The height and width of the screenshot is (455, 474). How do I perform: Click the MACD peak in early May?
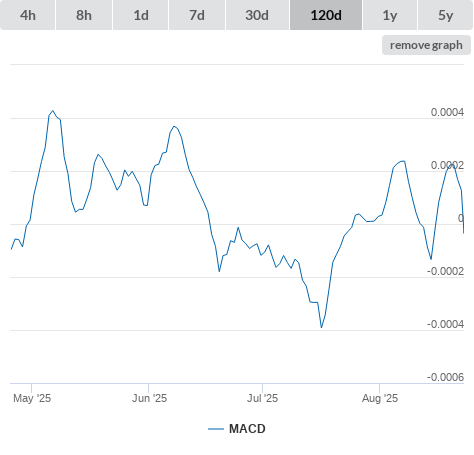[x=53, y=111]
